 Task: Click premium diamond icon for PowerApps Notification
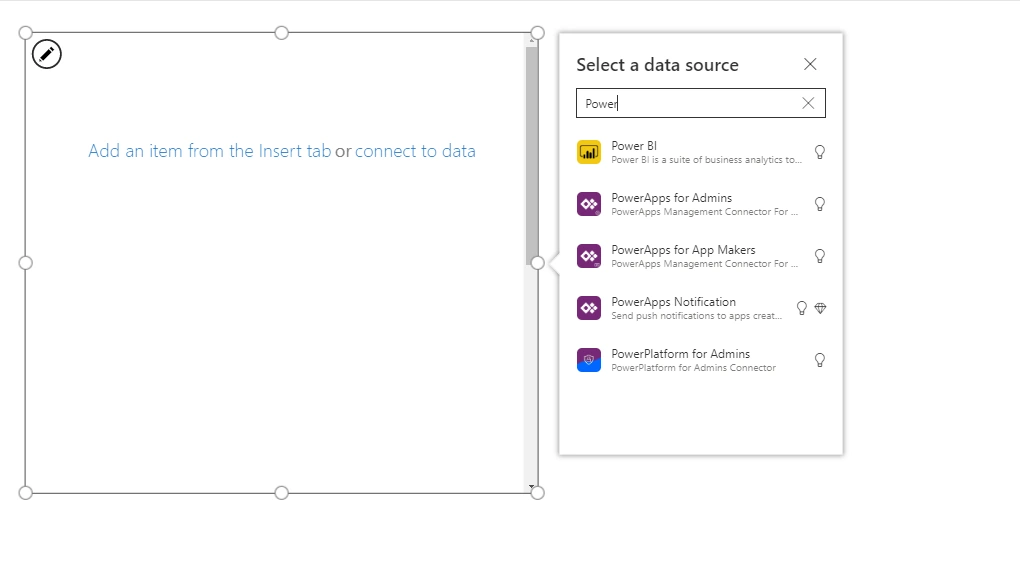(820, 308)
